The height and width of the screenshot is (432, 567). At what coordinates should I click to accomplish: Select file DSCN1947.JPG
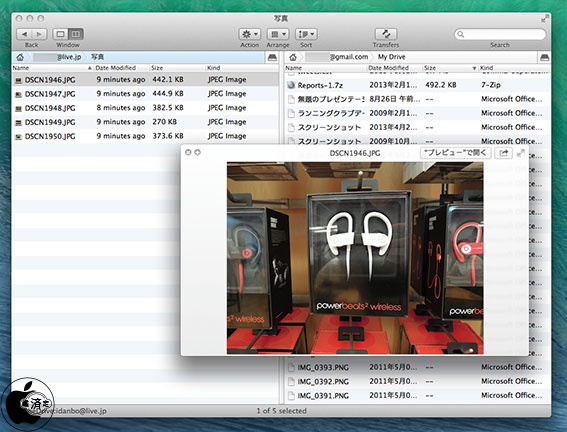tap(145, 94)
